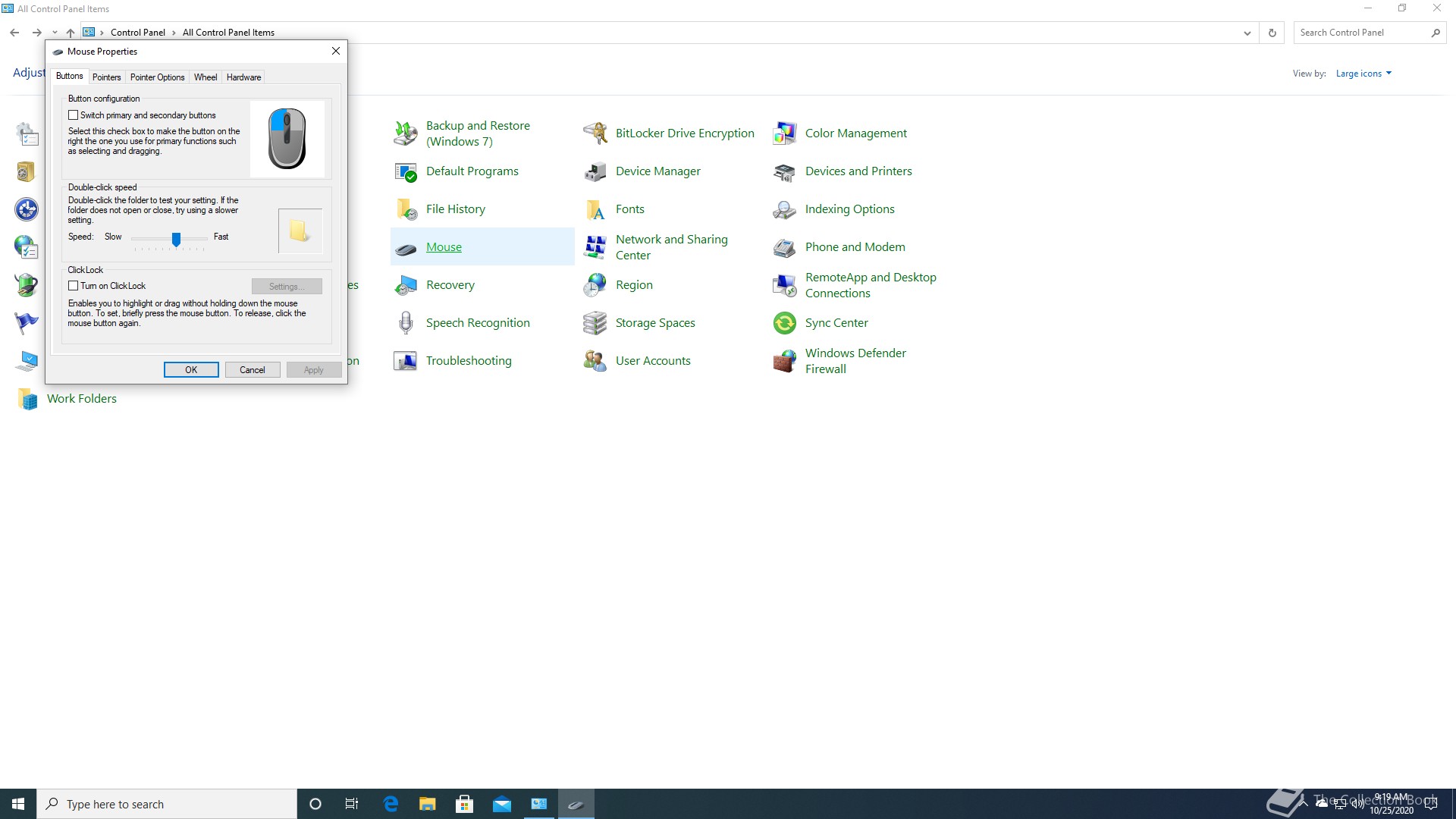Open the Troubleshooting icon

tap(406, 361)
